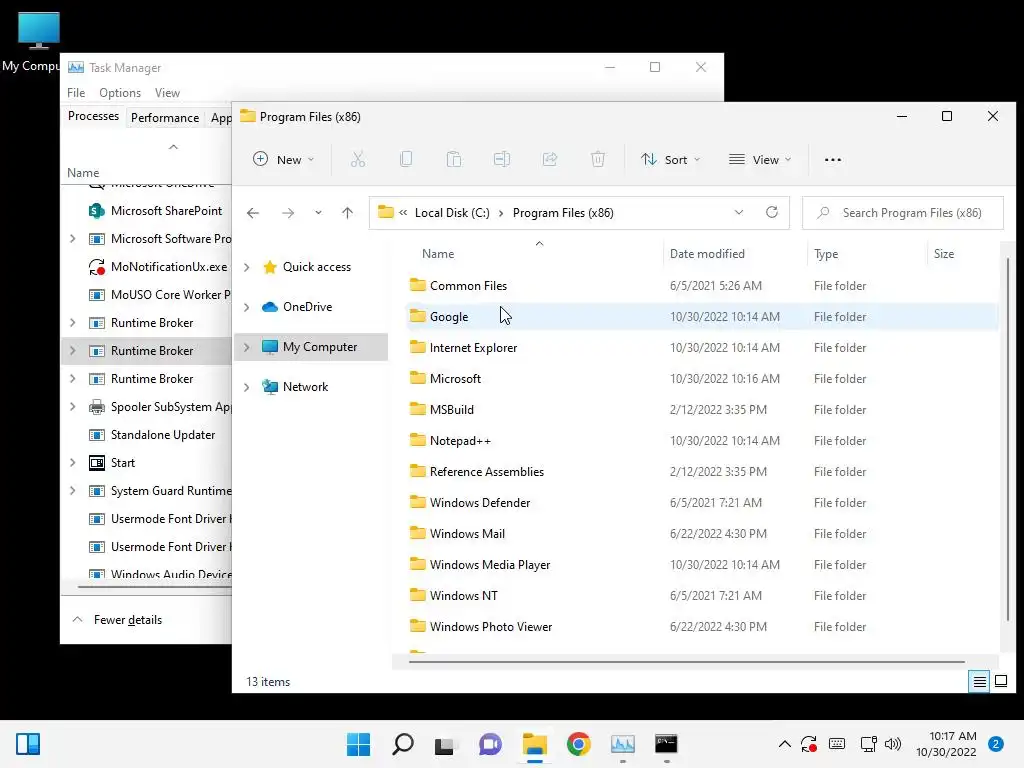Open Chat app from taskbar
1024x768 pixels.
(490, 744)
